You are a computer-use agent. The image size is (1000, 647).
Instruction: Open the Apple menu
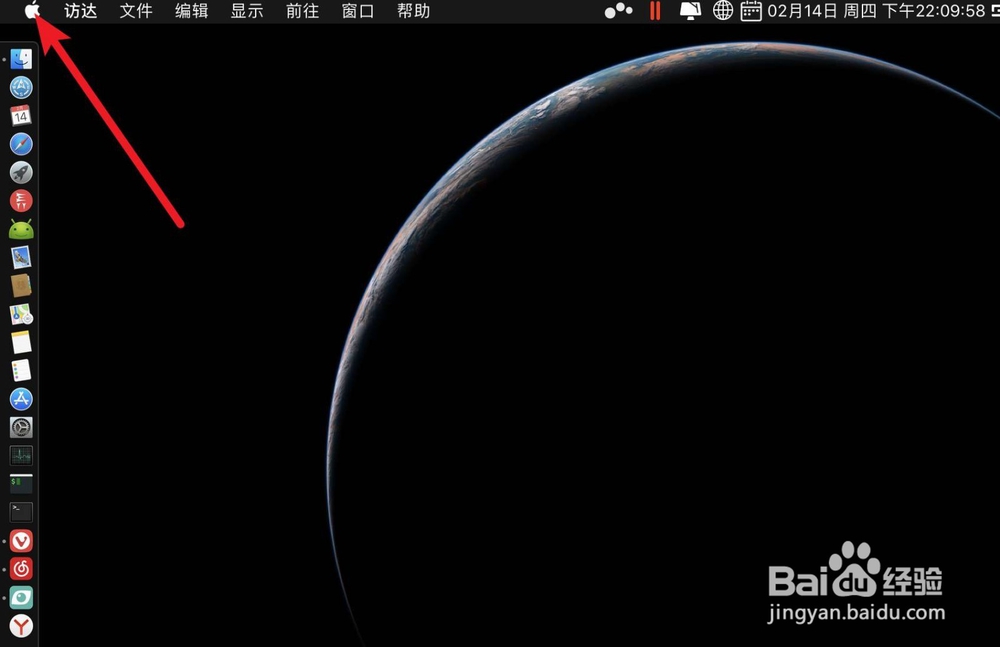point(33,10)
